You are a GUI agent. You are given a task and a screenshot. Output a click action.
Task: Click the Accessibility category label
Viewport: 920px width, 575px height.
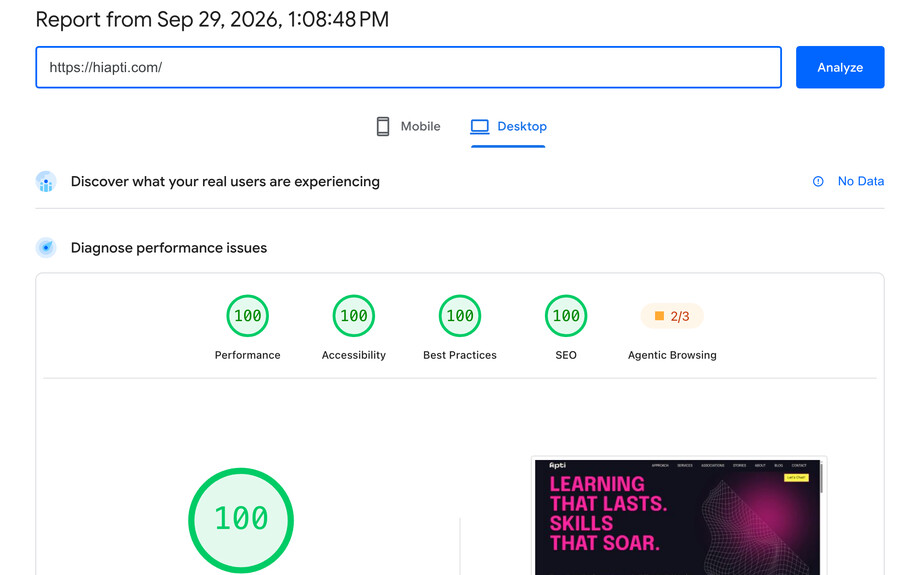[x=354, y=355]
